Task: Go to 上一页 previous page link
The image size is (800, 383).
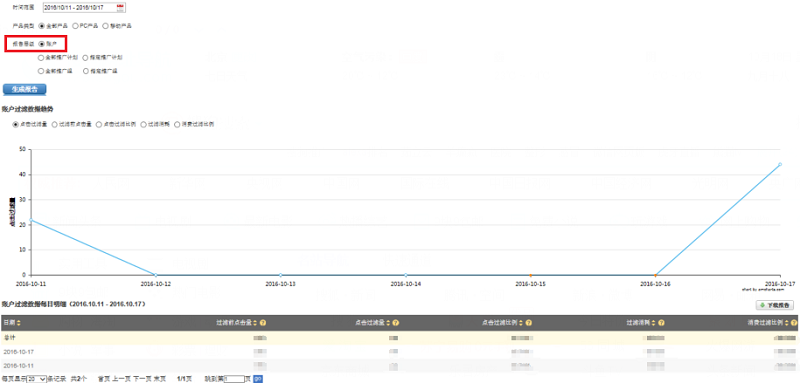Action: pyautogui.click(x=121, y=379)
